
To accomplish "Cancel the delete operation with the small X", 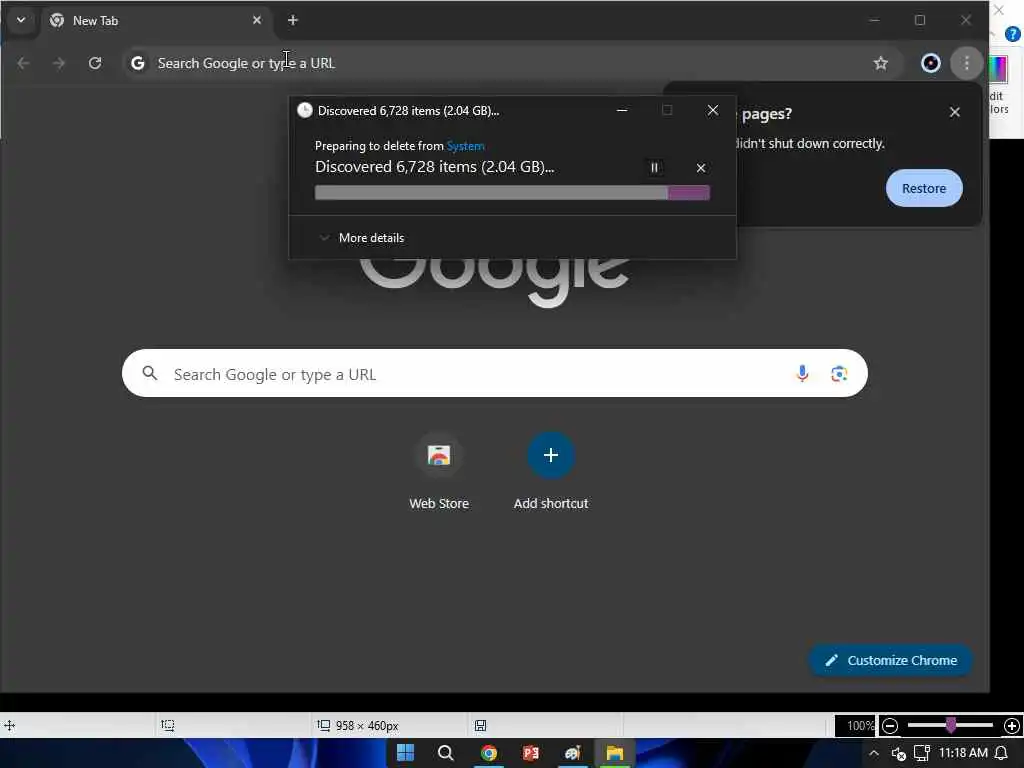I will (x=701, y=168).
